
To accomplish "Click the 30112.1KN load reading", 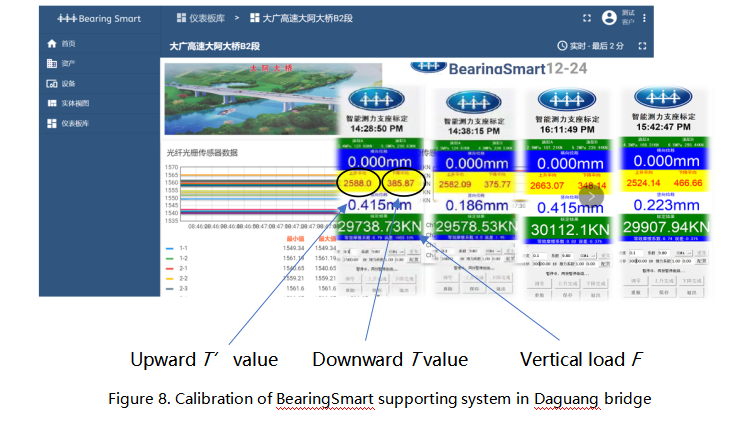I will pos(570,230).
